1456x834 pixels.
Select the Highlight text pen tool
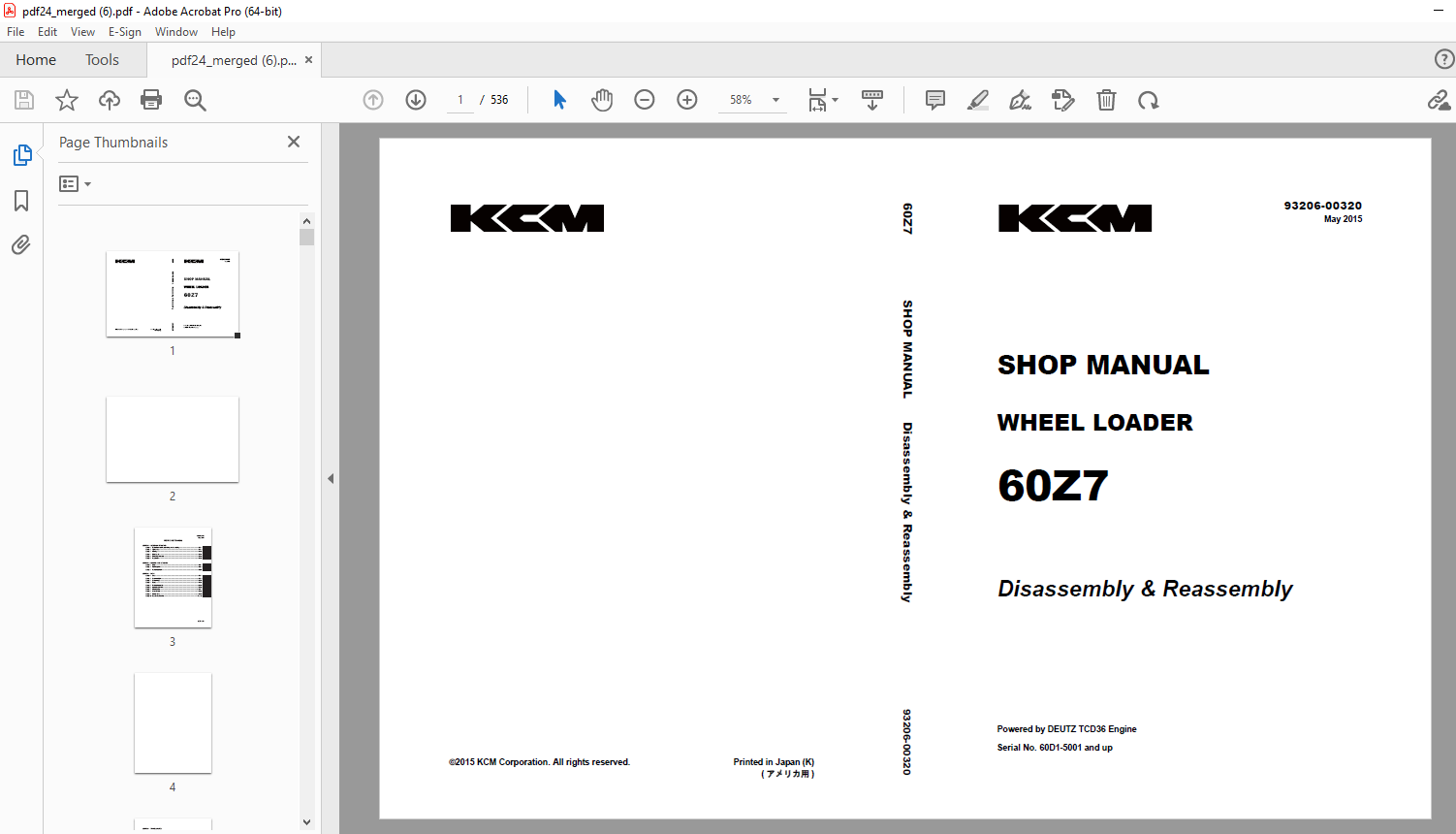tap(978, 100)
